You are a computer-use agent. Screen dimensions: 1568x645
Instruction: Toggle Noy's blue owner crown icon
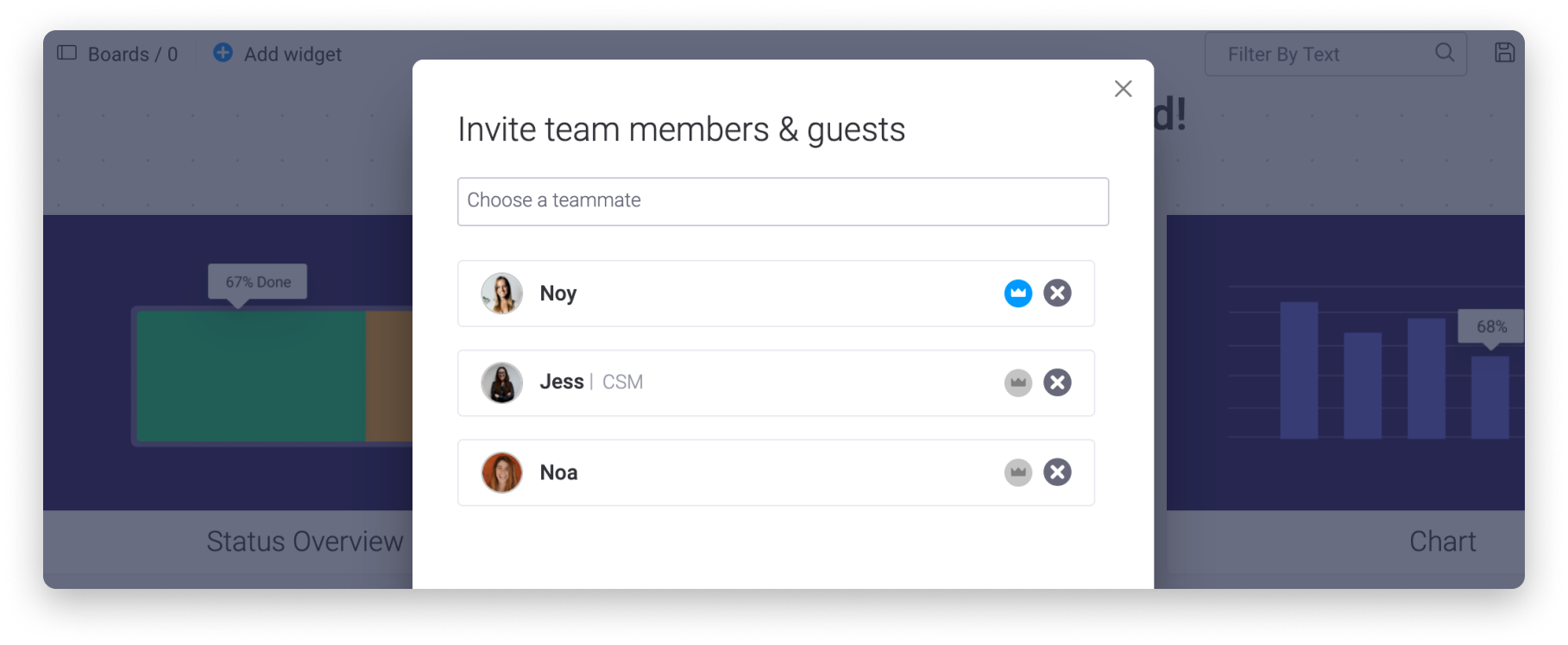click(1017, 294)
